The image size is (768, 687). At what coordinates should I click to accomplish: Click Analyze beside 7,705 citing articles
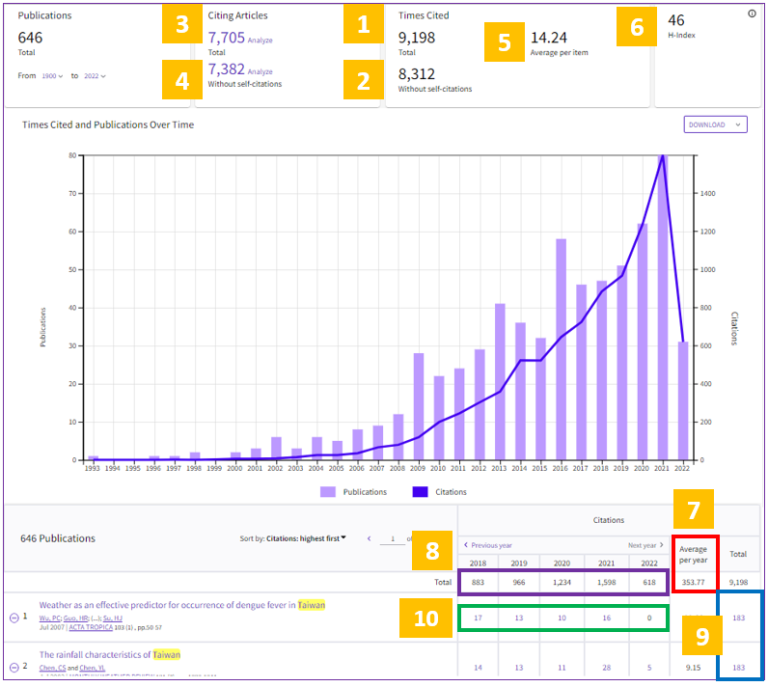coord(260,40)
